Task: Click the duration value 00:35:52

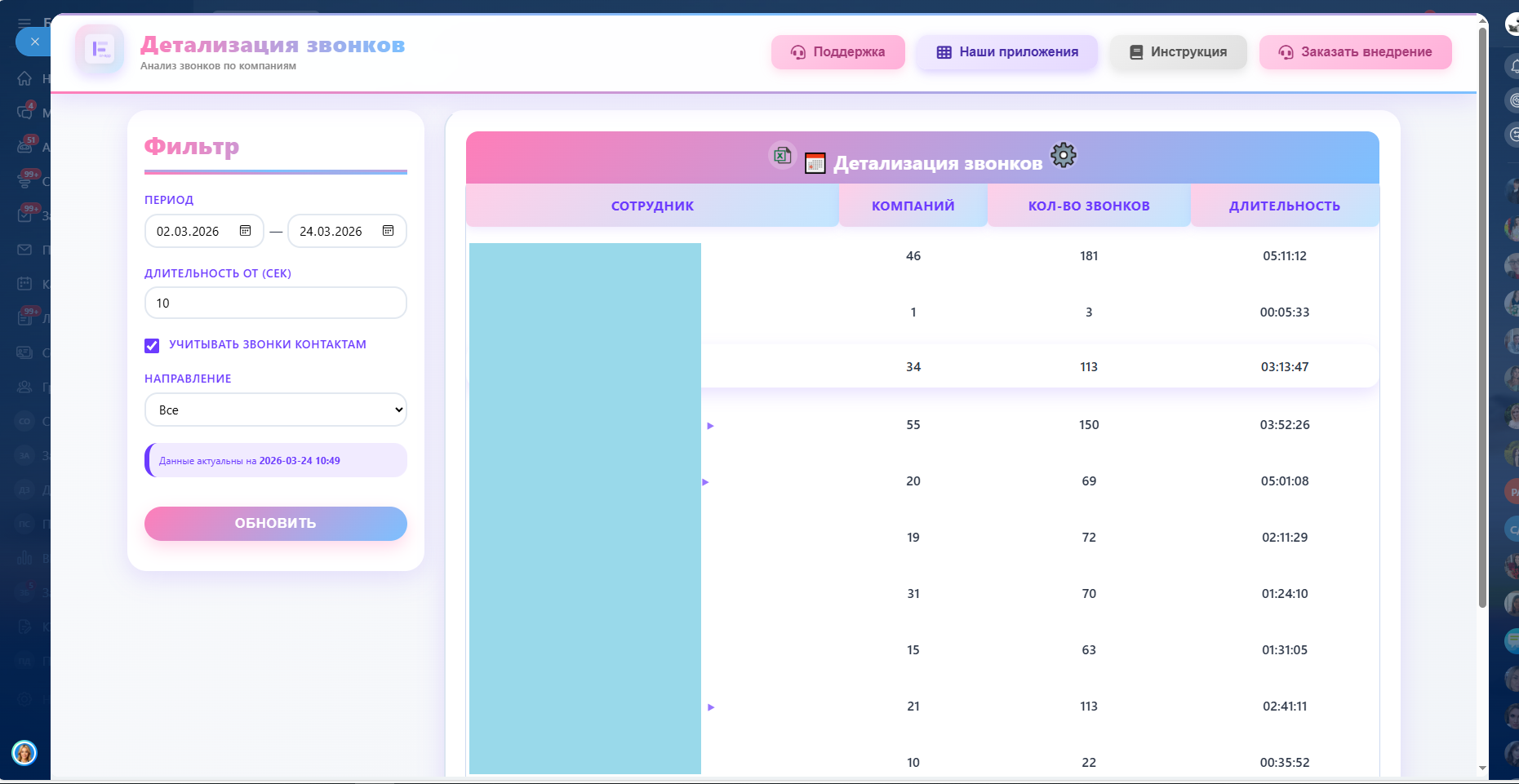Action: point(1285,763)
